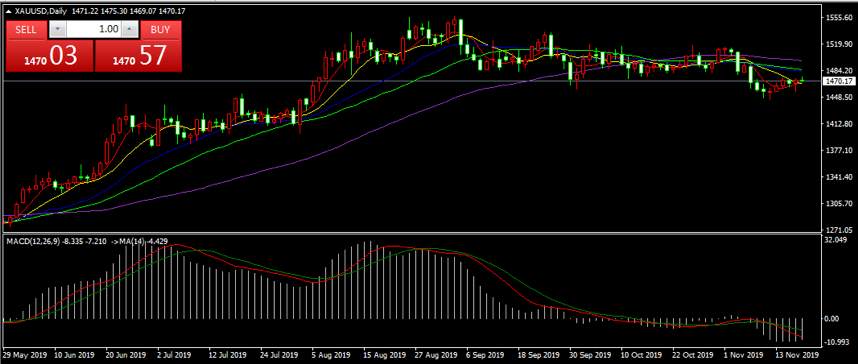Click the 1305.70 price scale label
Screen dimensions: 858x364
839,204
